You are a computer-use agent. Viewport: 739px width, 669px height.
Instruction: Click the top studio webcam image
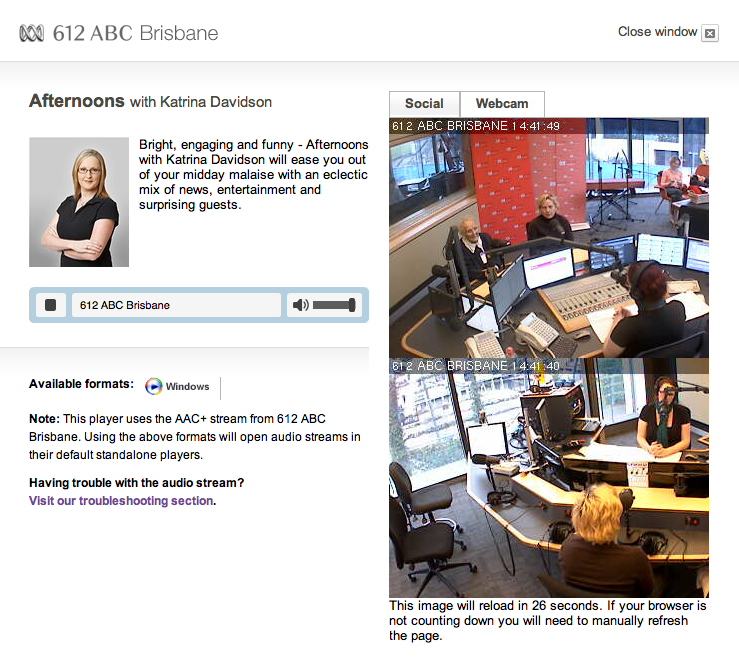pyautogui.click(x=549, y=238)
